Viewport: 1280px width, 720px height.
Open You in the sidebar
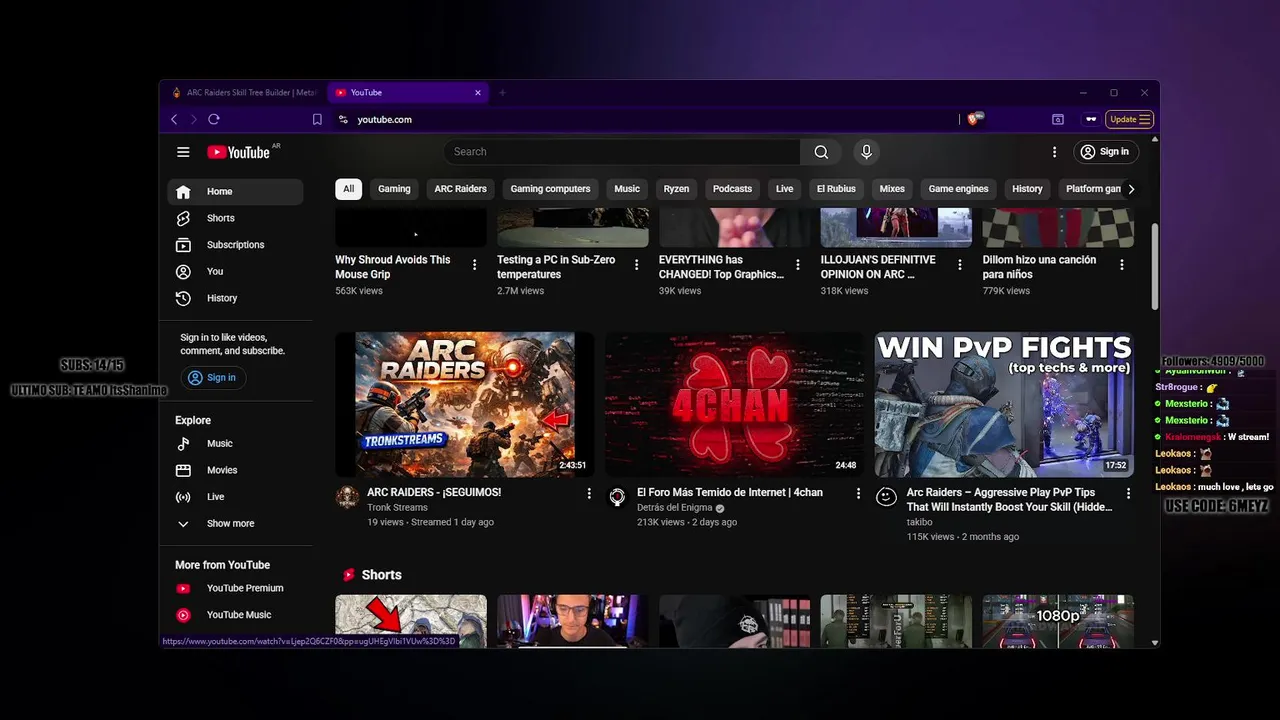[x=235, y=272]
